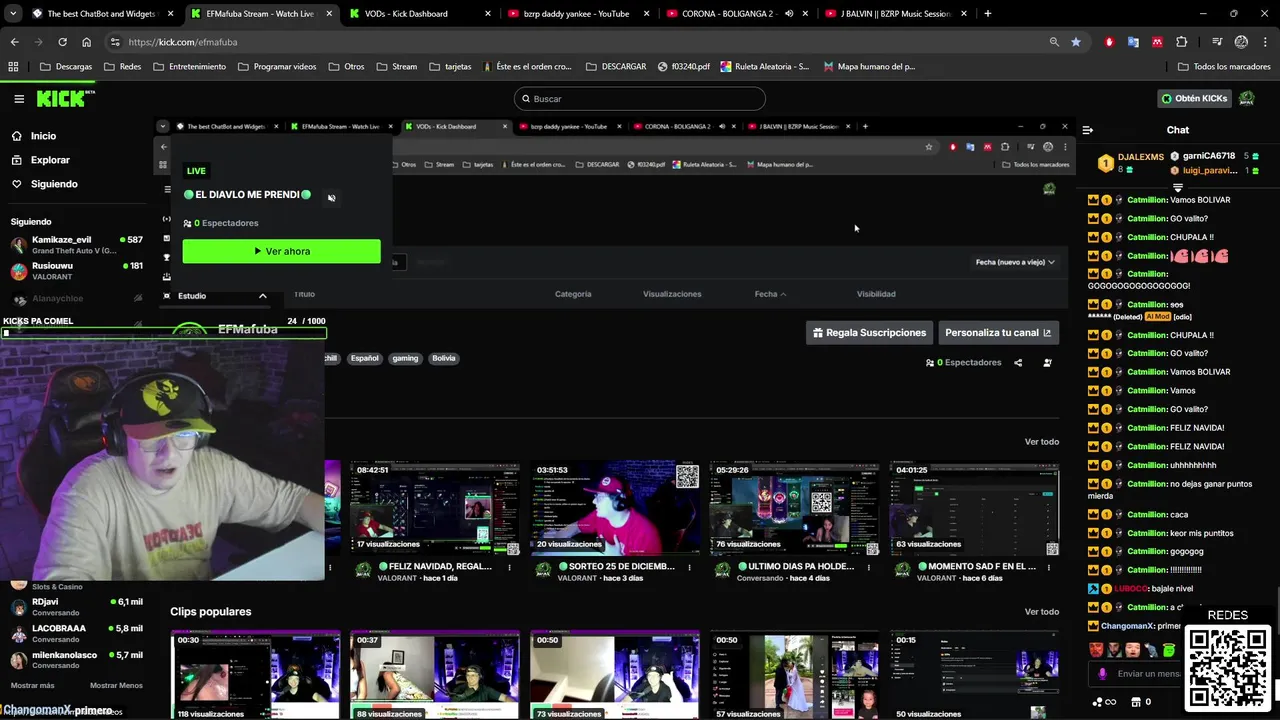Screen dimensions: 1280x720
Task: Open Rusiouwu channel in Siguiendo list
Action: point(76,271)
